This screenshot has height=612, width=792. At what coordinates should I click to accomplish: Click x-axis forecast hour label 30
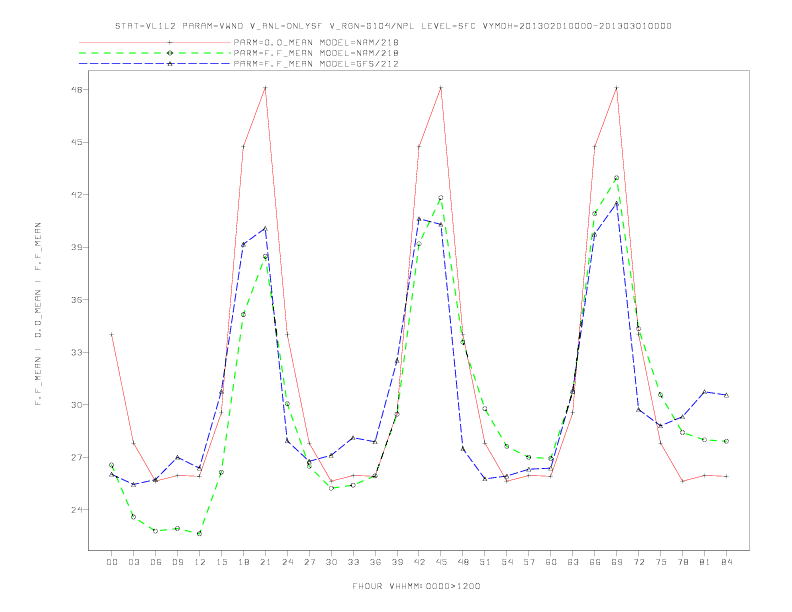point(331,562)
